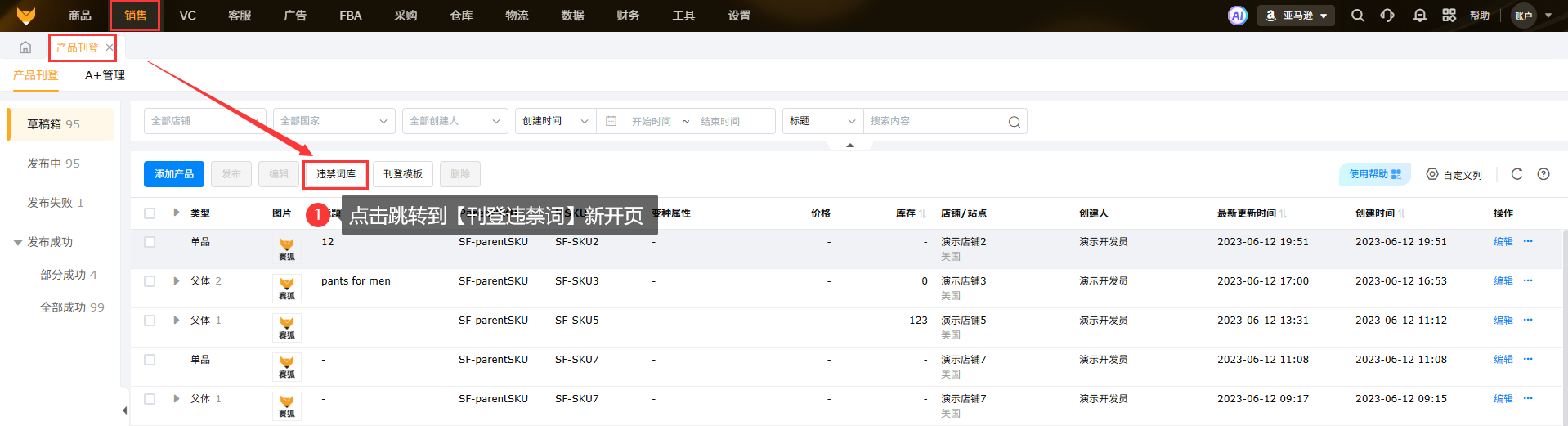Open the AI assistant icon

(1238, 16)
